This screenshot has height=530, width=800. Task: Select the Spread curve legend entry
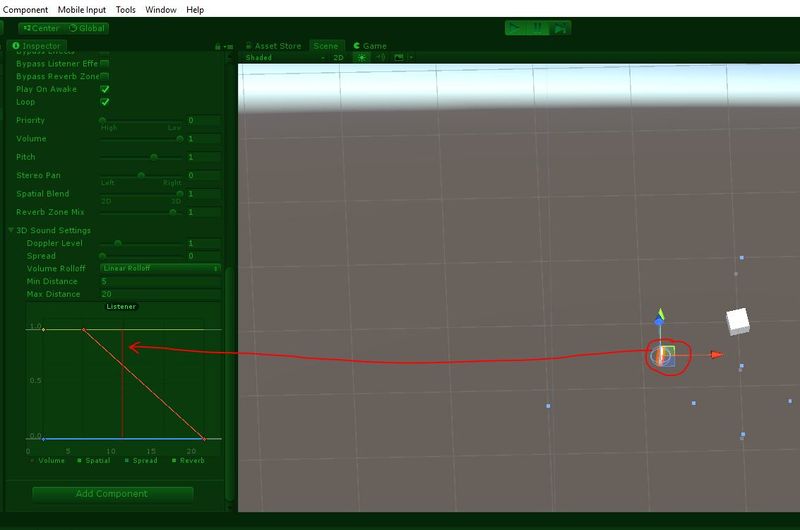click(141, 461)
